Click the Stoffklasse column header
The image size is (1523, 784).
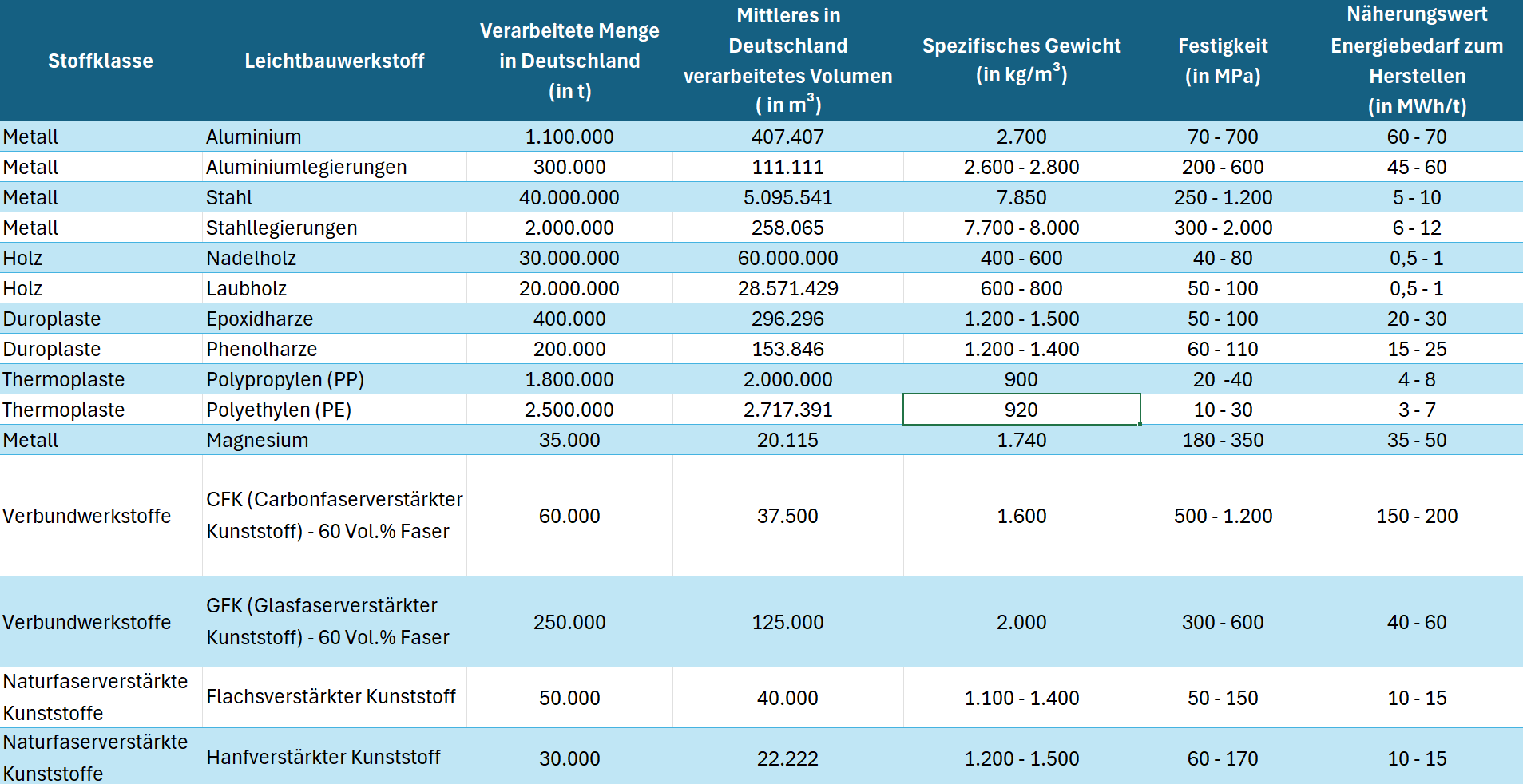pyautogui.click(x=101, y=61)
